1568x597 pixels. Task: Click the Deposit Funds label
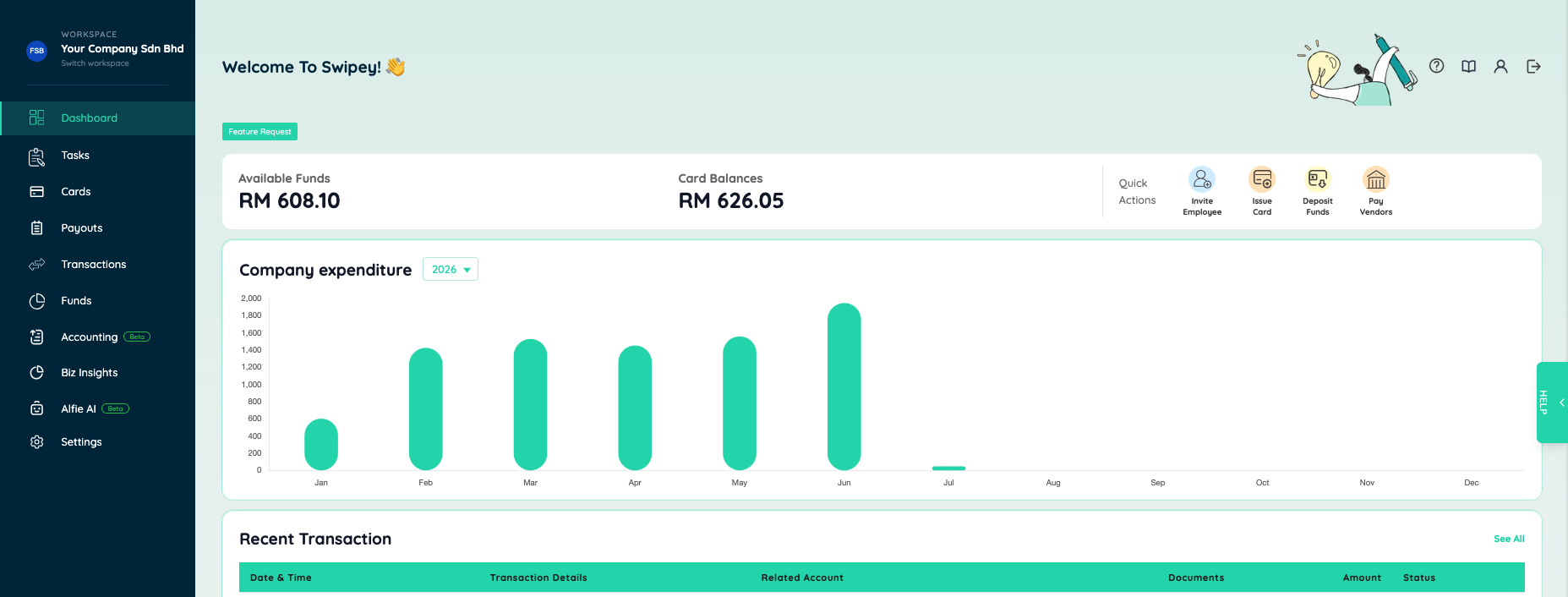tap(1317, 206)
